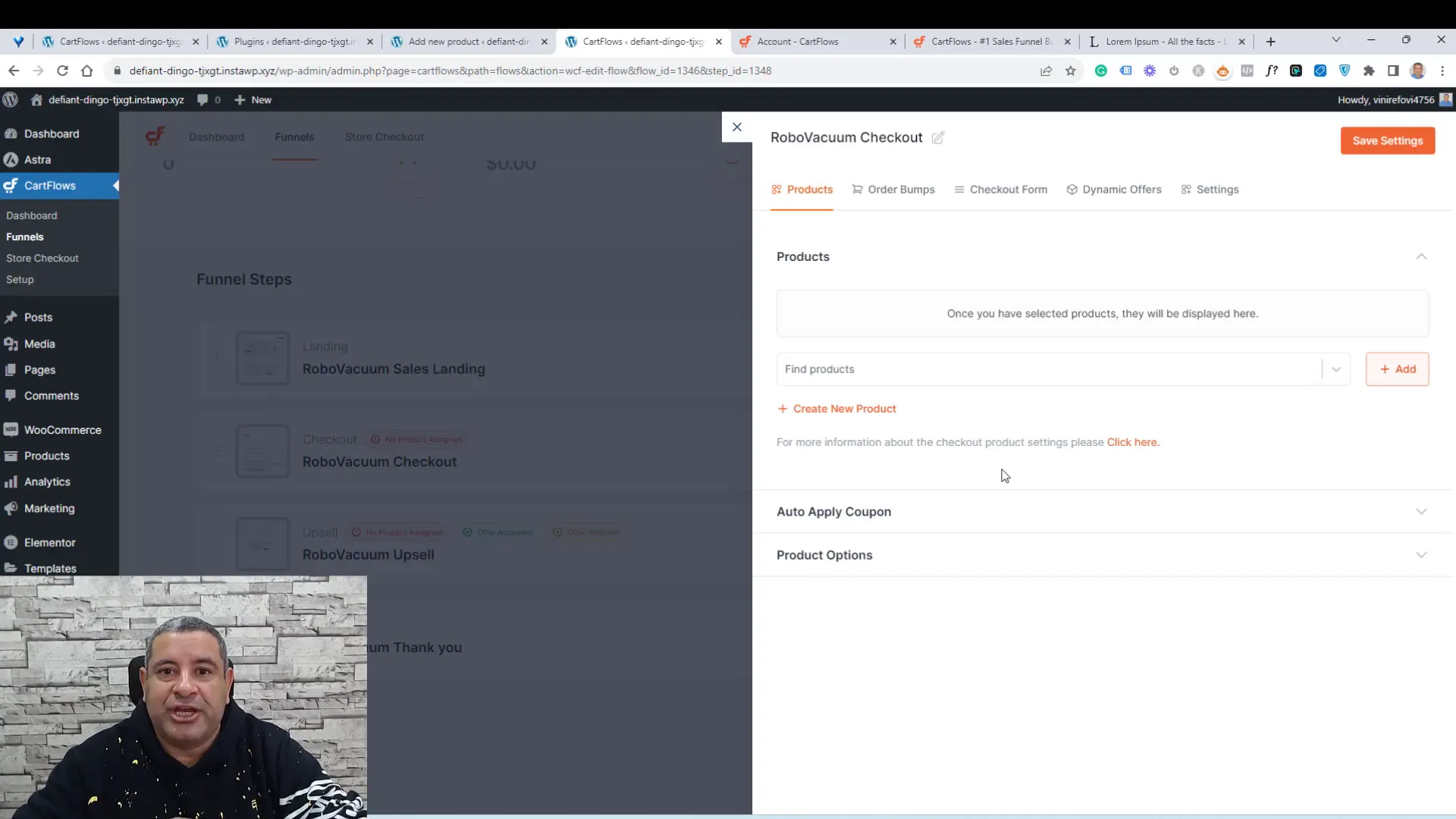Image resolution: width=1456 pixels, height=819 pixels.
Task: Close the Plugins browser tab
Action: pos(370,42)
